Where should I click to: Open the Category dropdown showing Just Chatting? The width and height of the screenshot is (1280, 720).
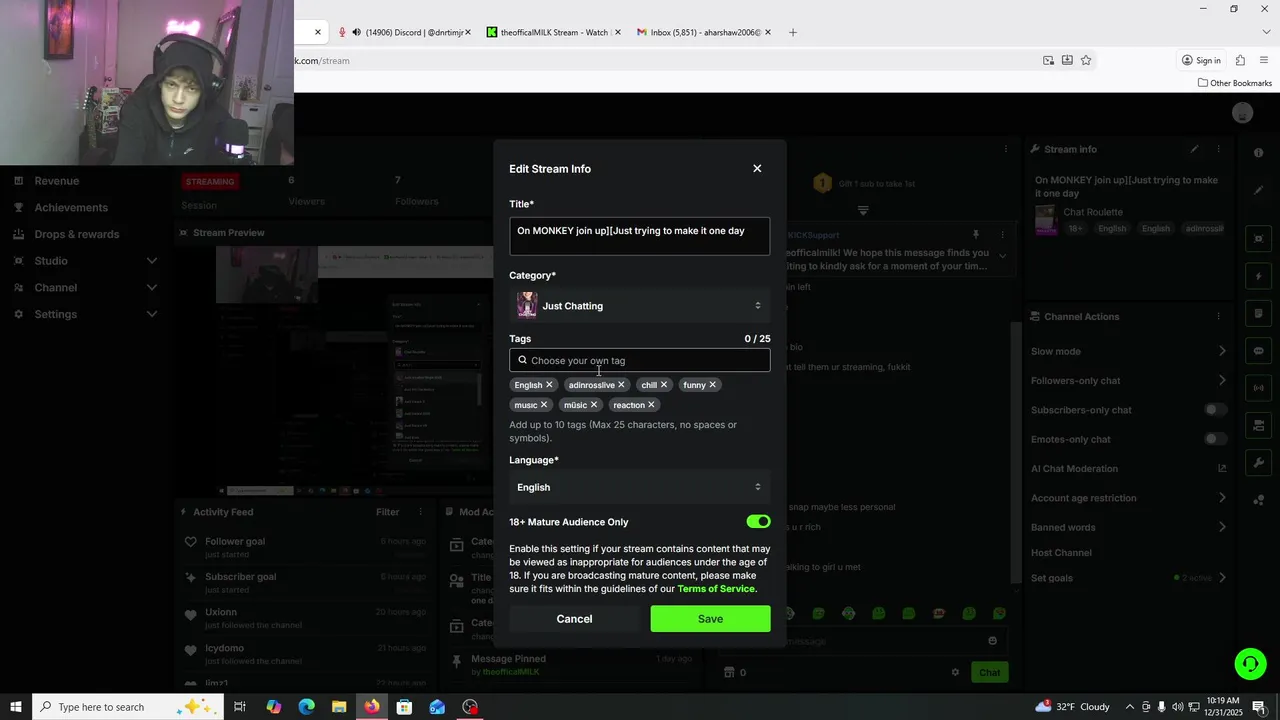click(x=640, y=306)
